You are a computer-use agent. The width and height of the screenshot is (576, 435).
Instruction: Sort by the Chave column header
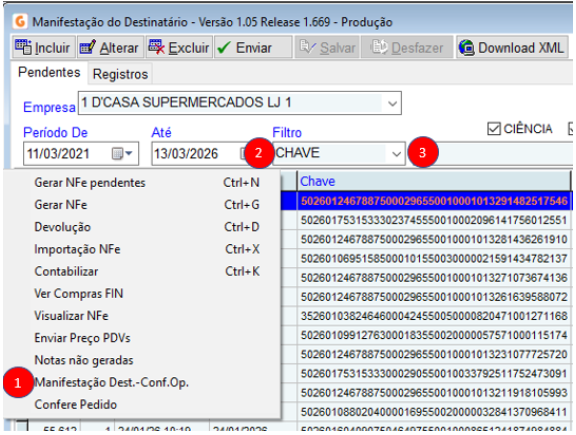tap(433, 181)
